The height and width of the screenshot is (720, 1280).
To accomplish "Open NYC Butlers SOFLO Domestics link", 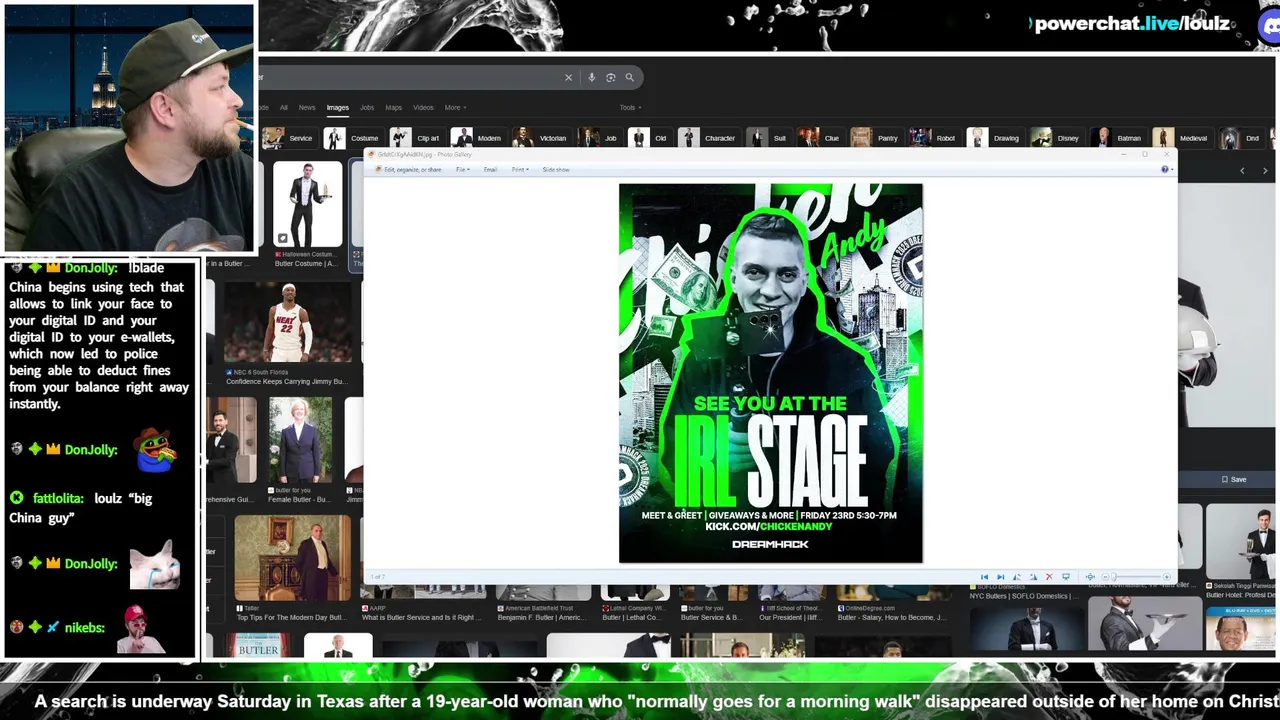I will point(1023,596).
